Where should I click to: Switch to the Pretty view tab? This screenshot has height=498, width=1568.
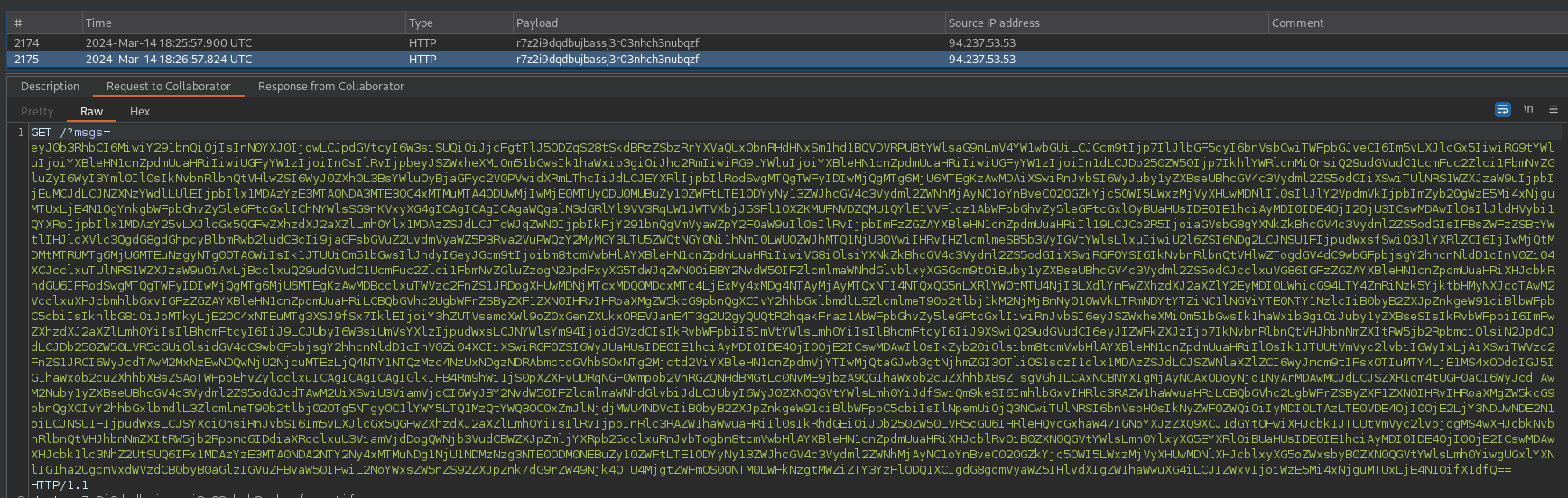(x=37, y=112)
